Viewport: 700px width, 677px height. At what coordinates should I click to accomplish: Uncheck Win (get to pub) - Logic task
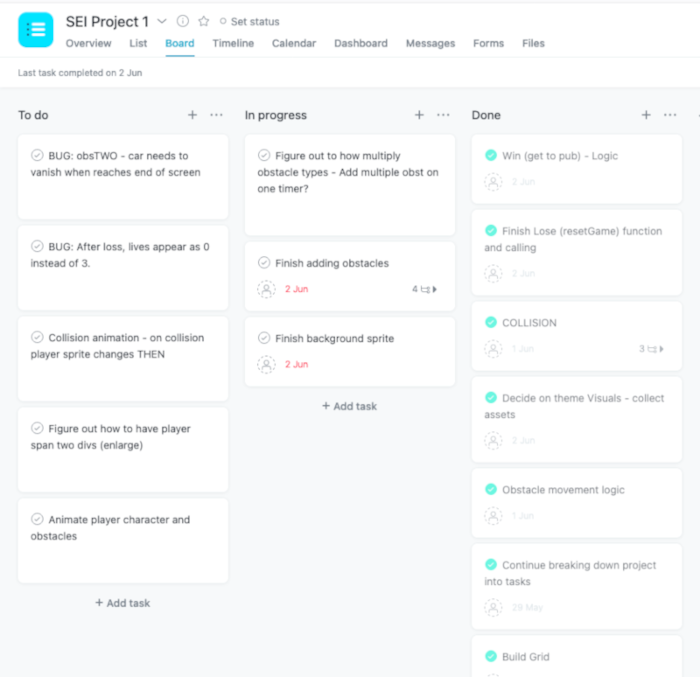point(491,155)
